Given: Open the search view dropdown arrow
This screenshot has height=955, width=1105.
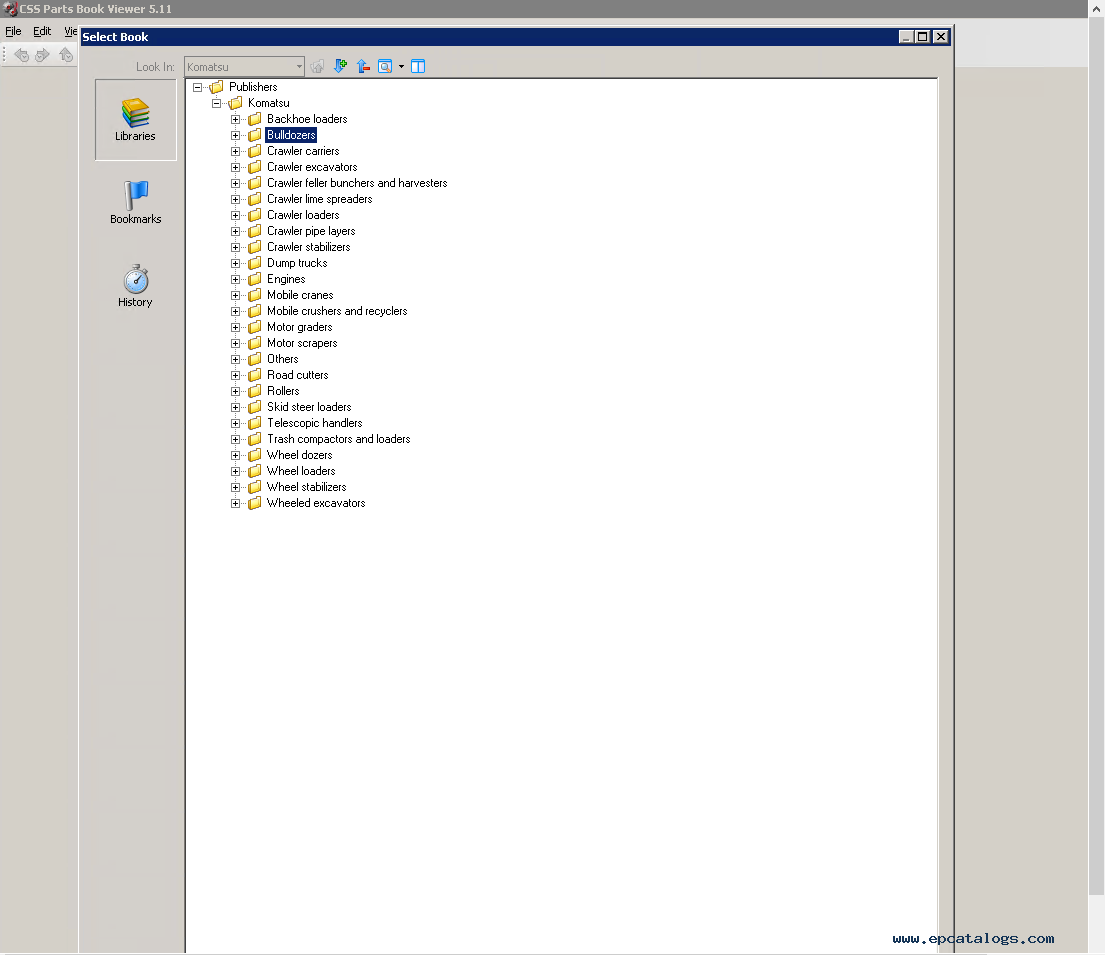Looking at the screenshot, I should (402, 66).
